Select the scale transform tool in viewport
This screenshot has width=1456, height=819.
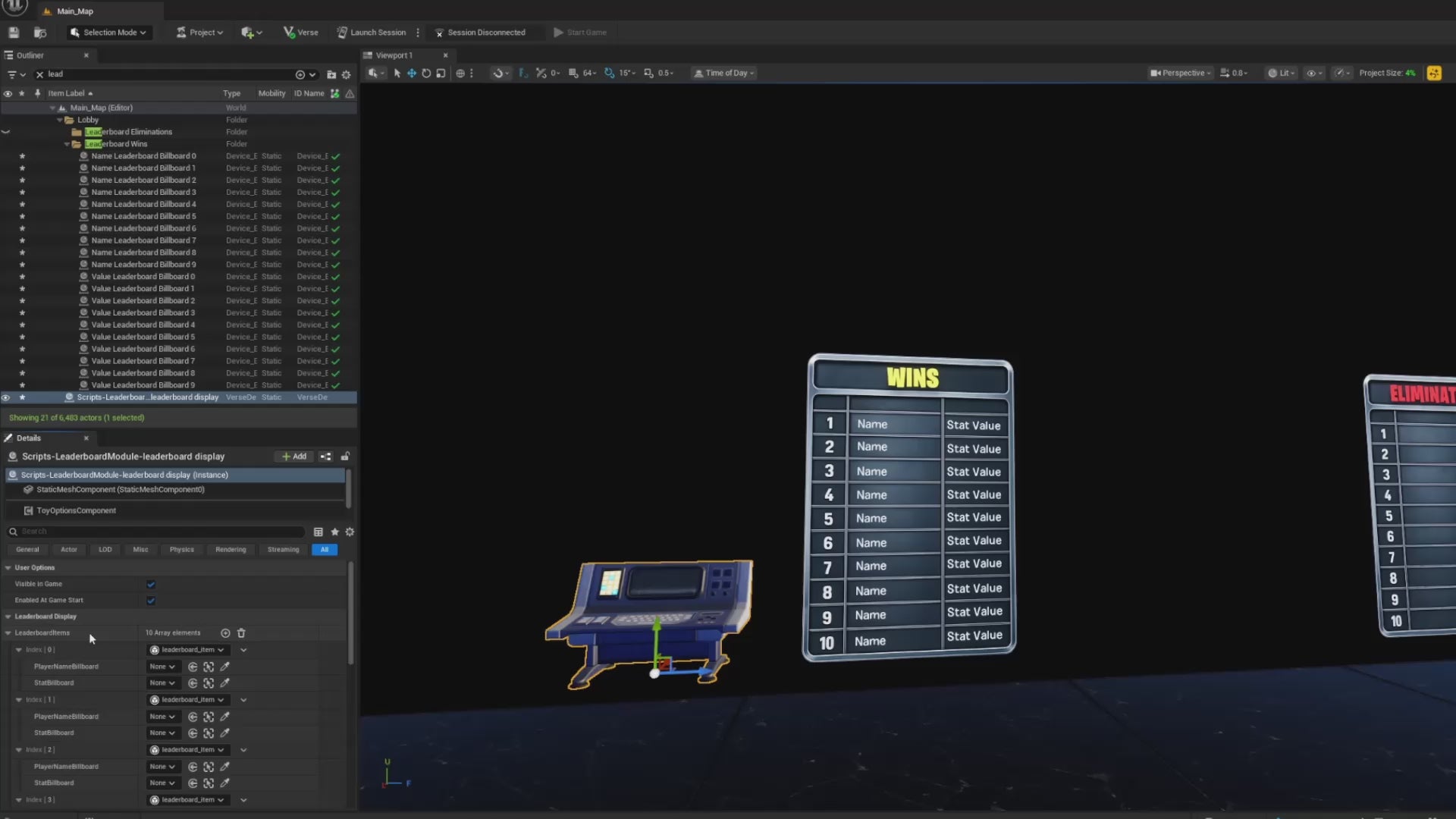click(x=441, y=74)
